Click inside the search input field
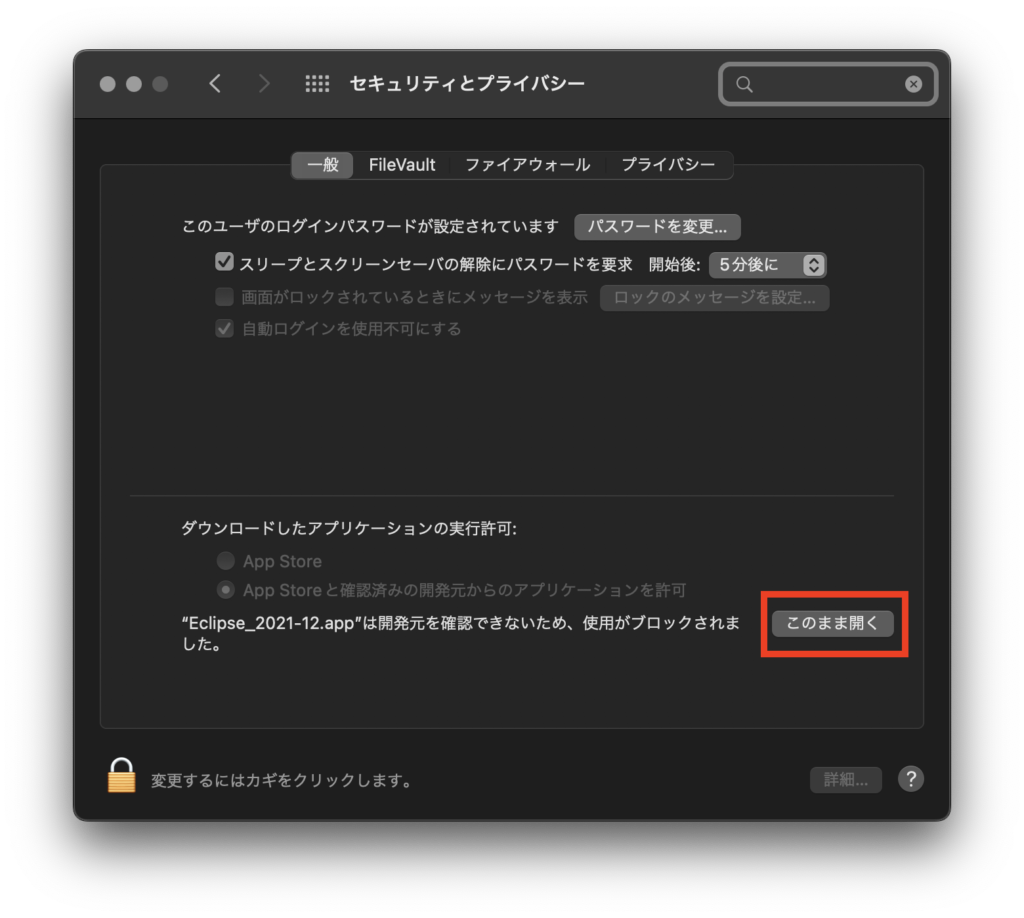The image size is (1024, 918). click(x=828, y=84)
